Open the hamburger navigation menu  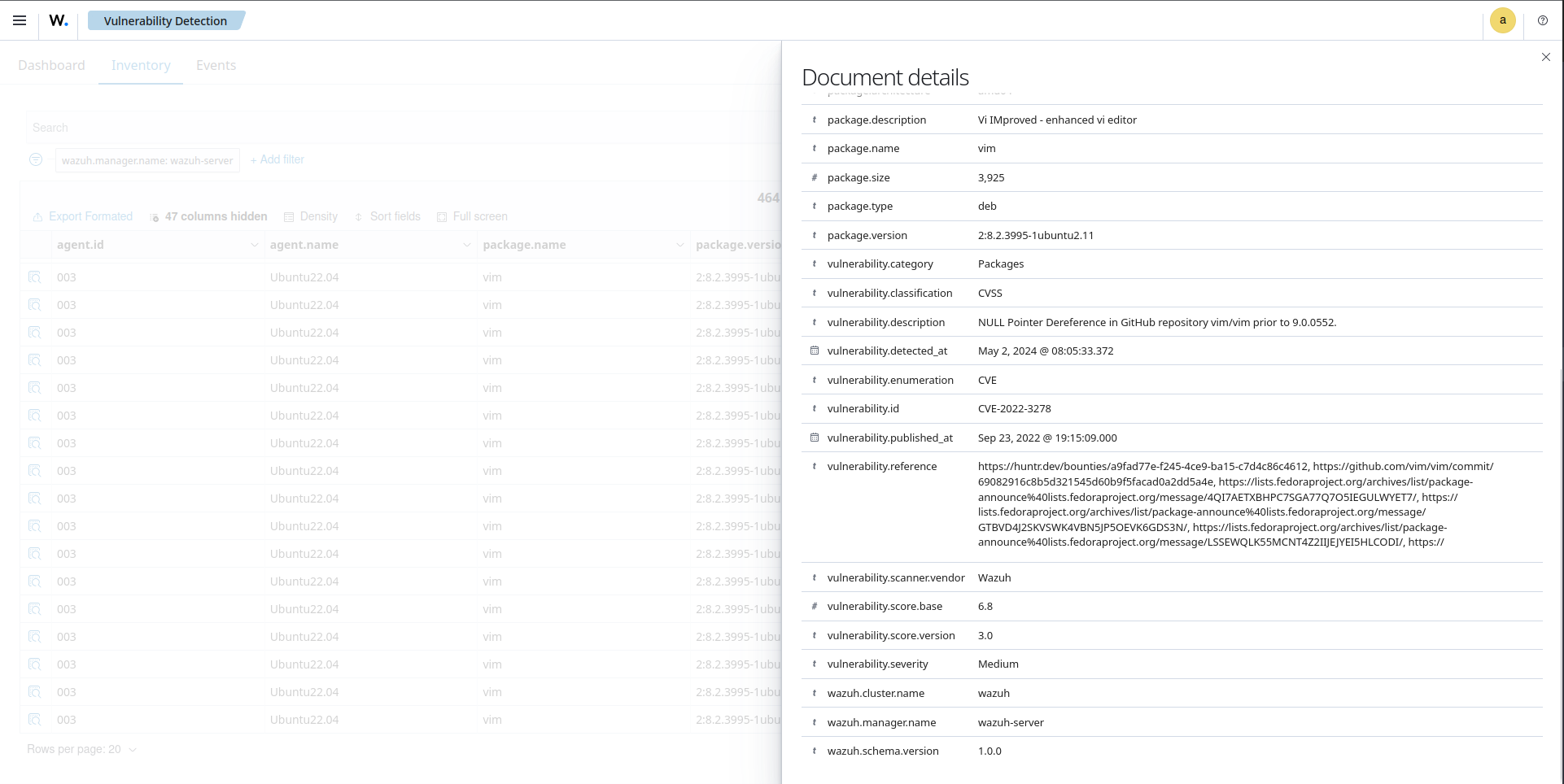pyautogui.click(x=20, y=20)
